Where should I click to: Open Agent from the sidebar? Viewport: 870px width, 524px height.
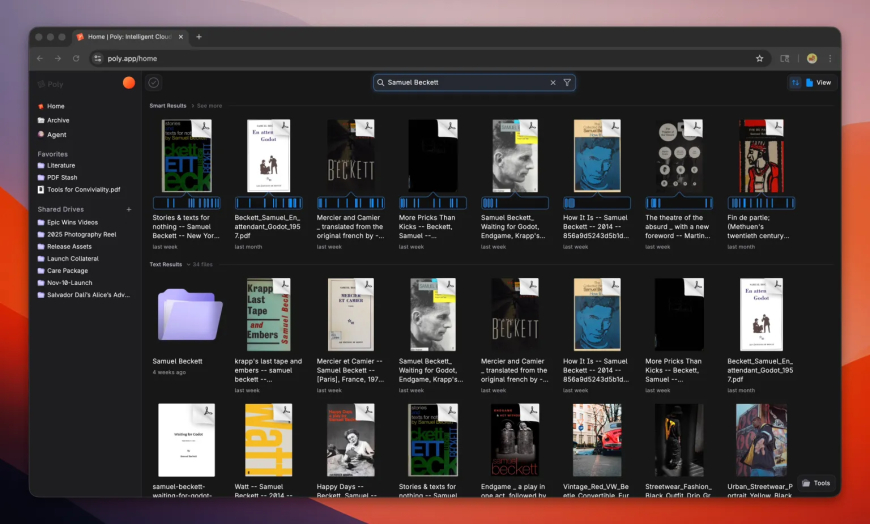tap(56, 134)
